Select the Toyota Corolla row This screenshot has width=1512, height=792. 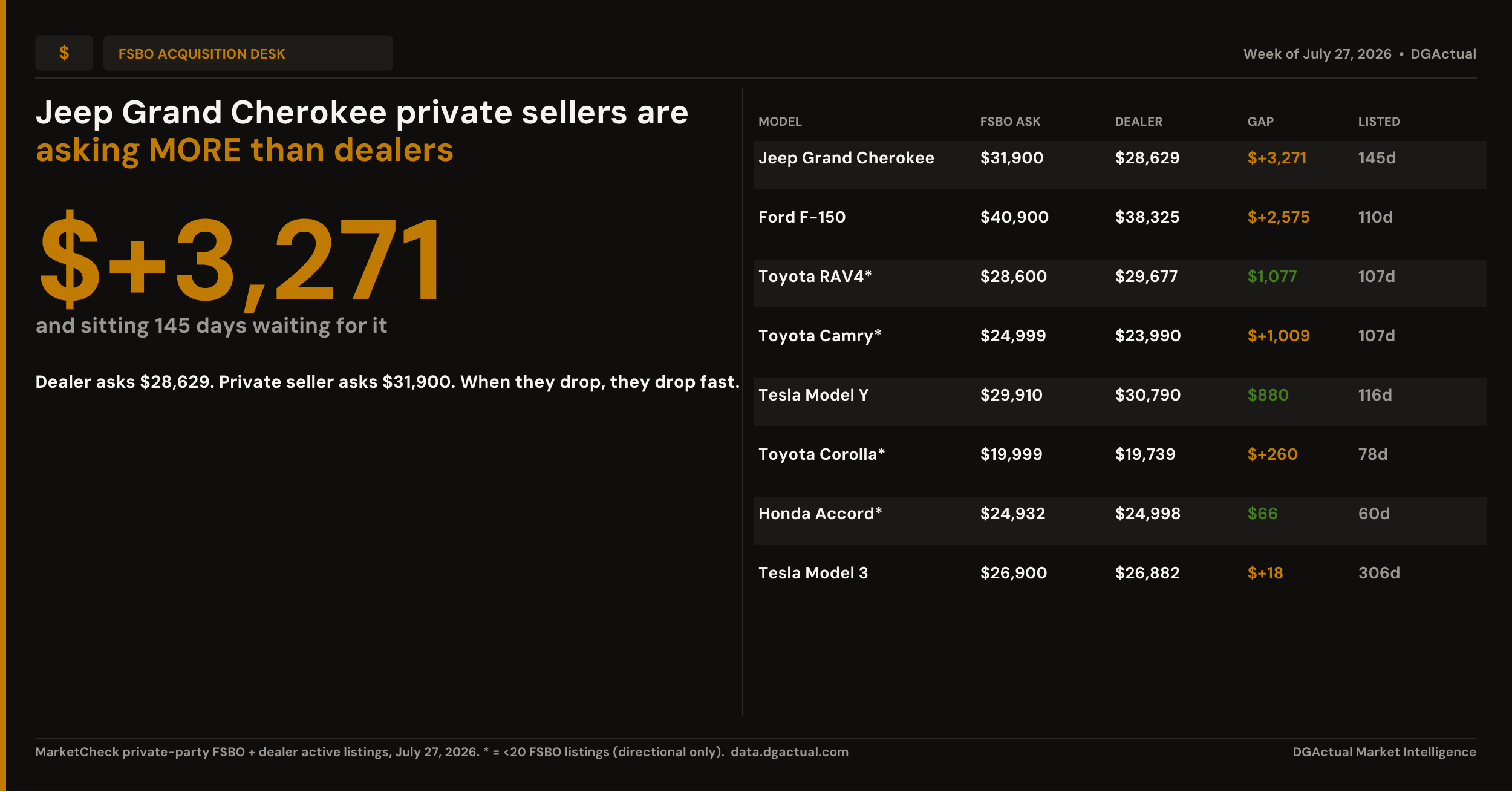[x=1119, y=462]
